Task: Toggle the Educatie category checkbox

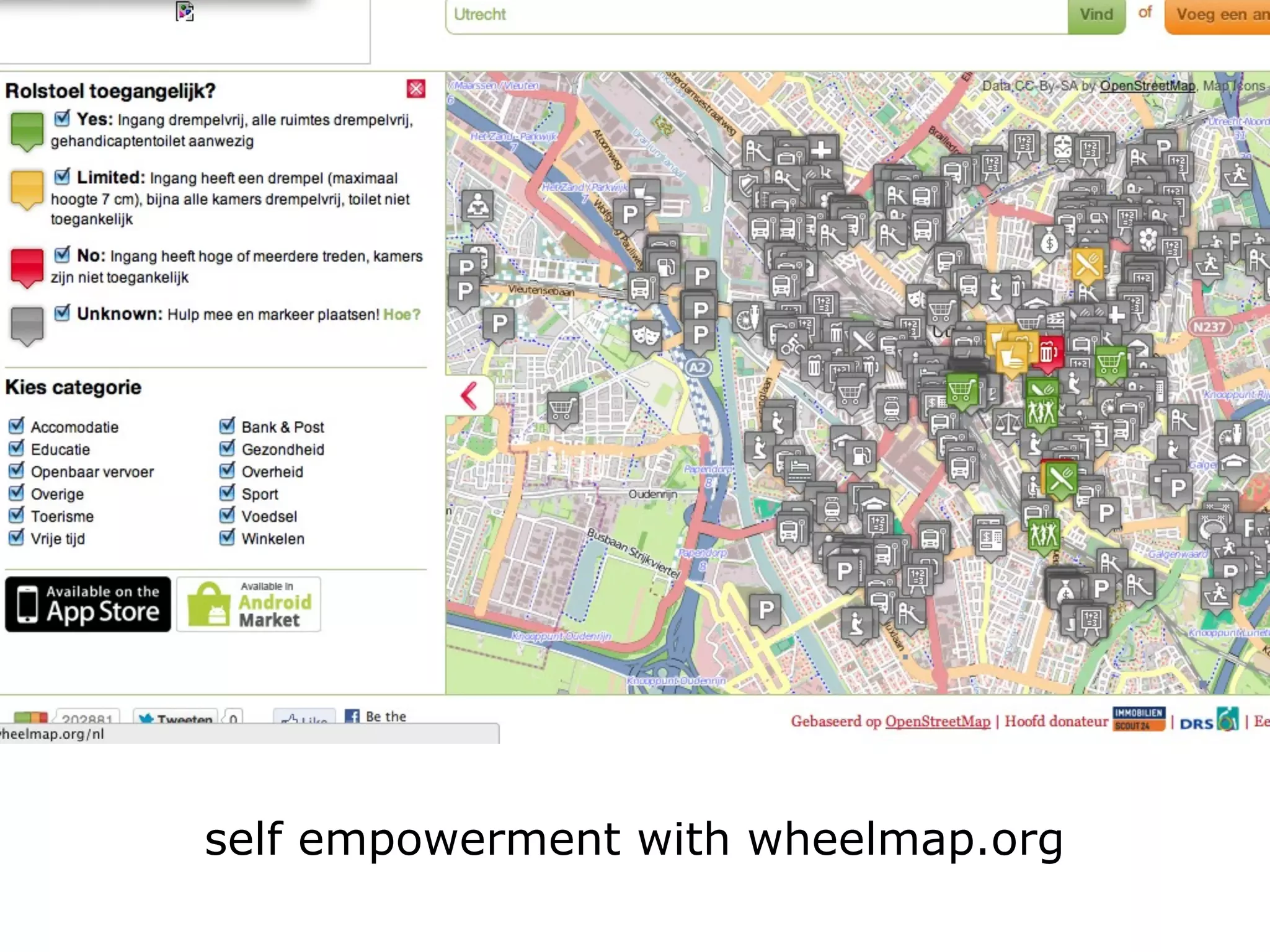Action: click(17, 448)
